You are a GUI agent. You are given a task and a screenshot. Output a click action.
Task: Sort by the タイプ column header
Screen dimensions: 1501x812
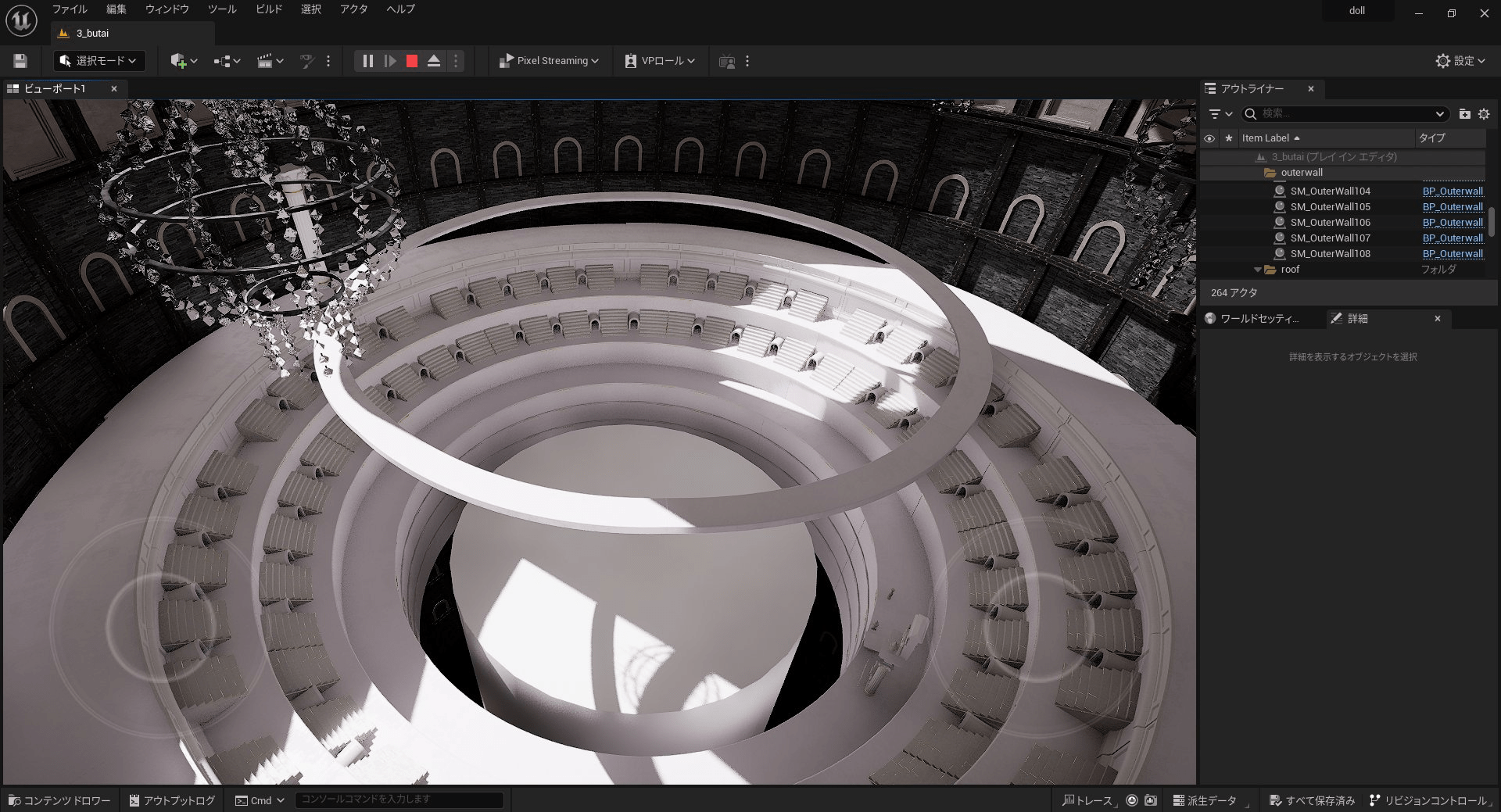(1450, 138)
